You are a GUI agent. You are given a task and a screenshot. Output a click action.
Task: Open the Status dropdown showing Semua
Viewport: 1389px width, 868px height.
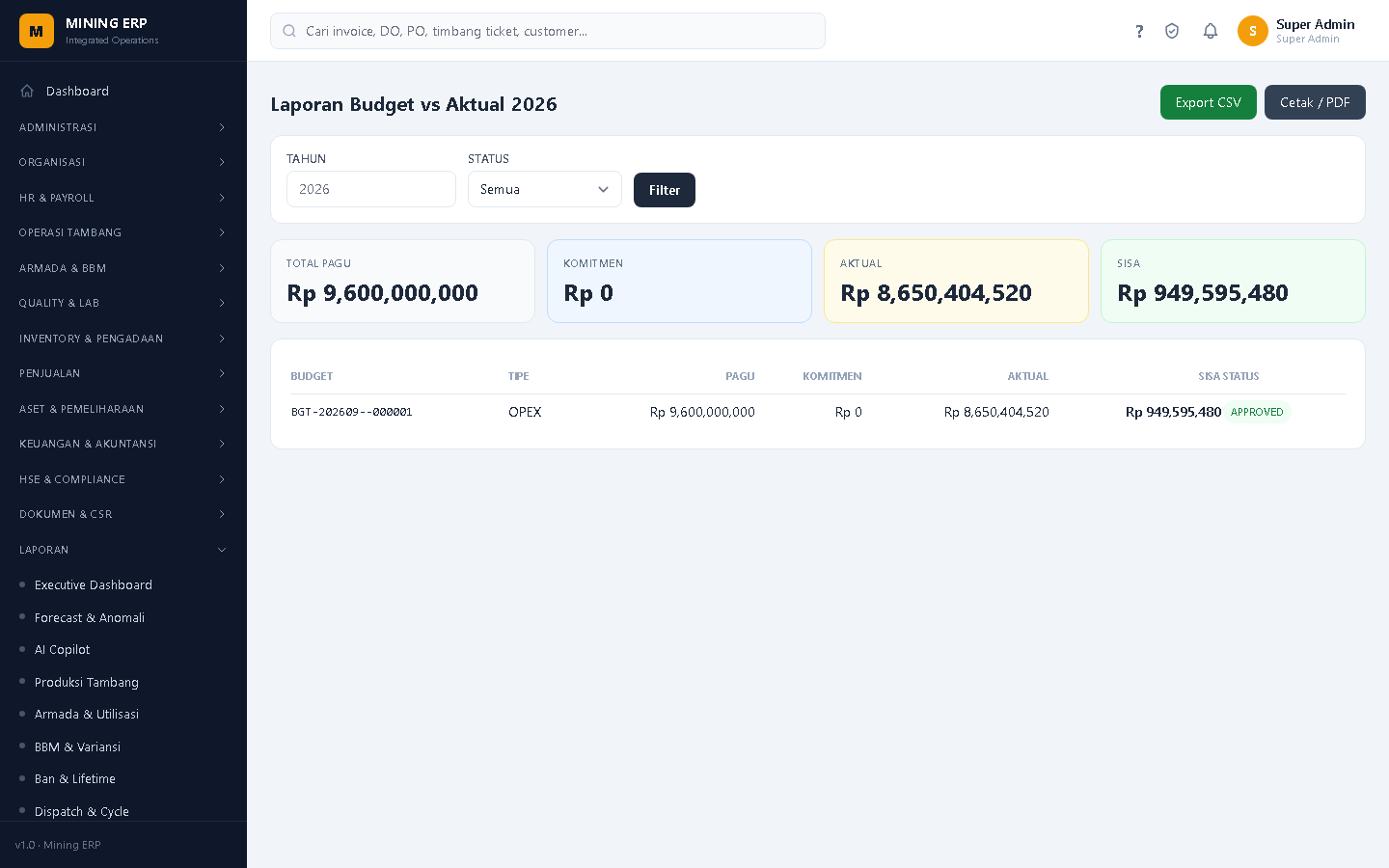pos(545,189)
